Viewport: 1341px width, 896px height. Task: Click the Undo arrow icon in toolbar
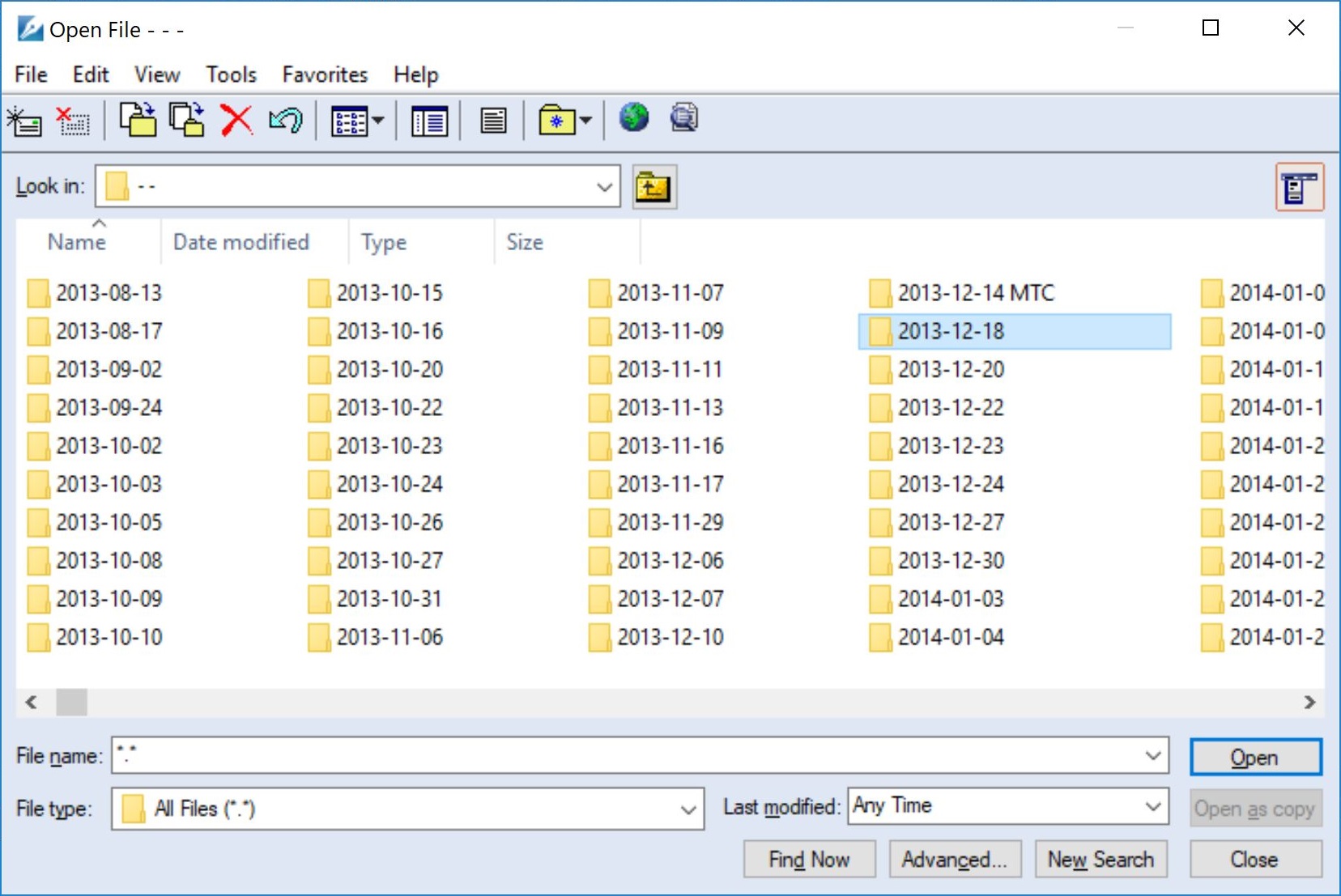click(285, 121)
